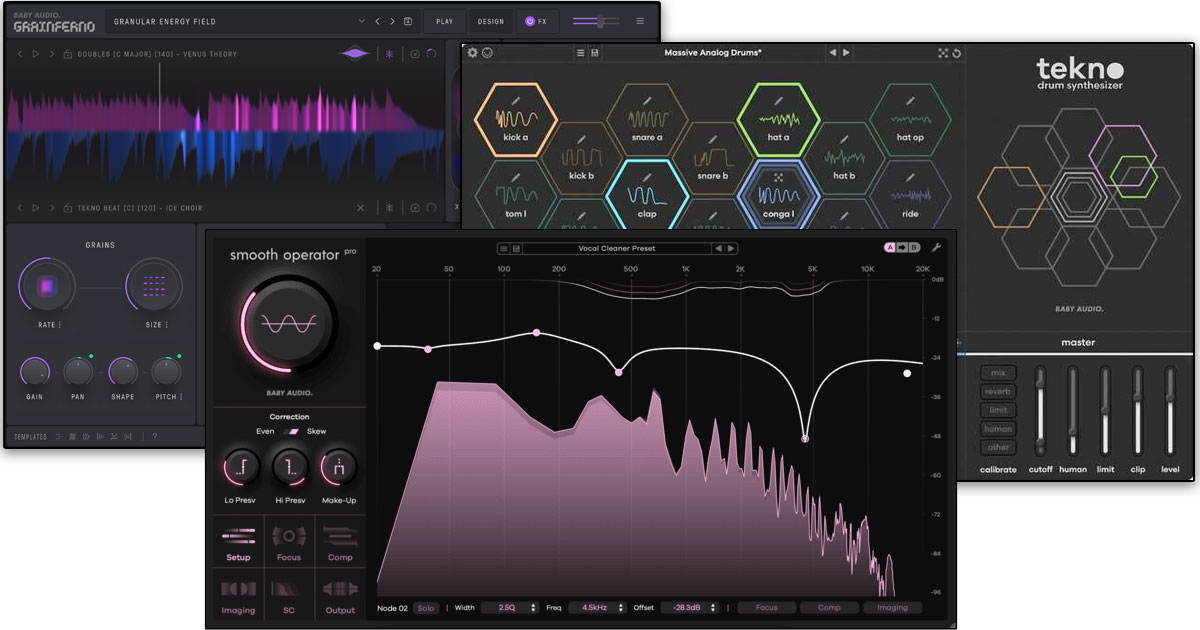
Task: Click the Smooth Operator save preset icon
Action: 516,248
